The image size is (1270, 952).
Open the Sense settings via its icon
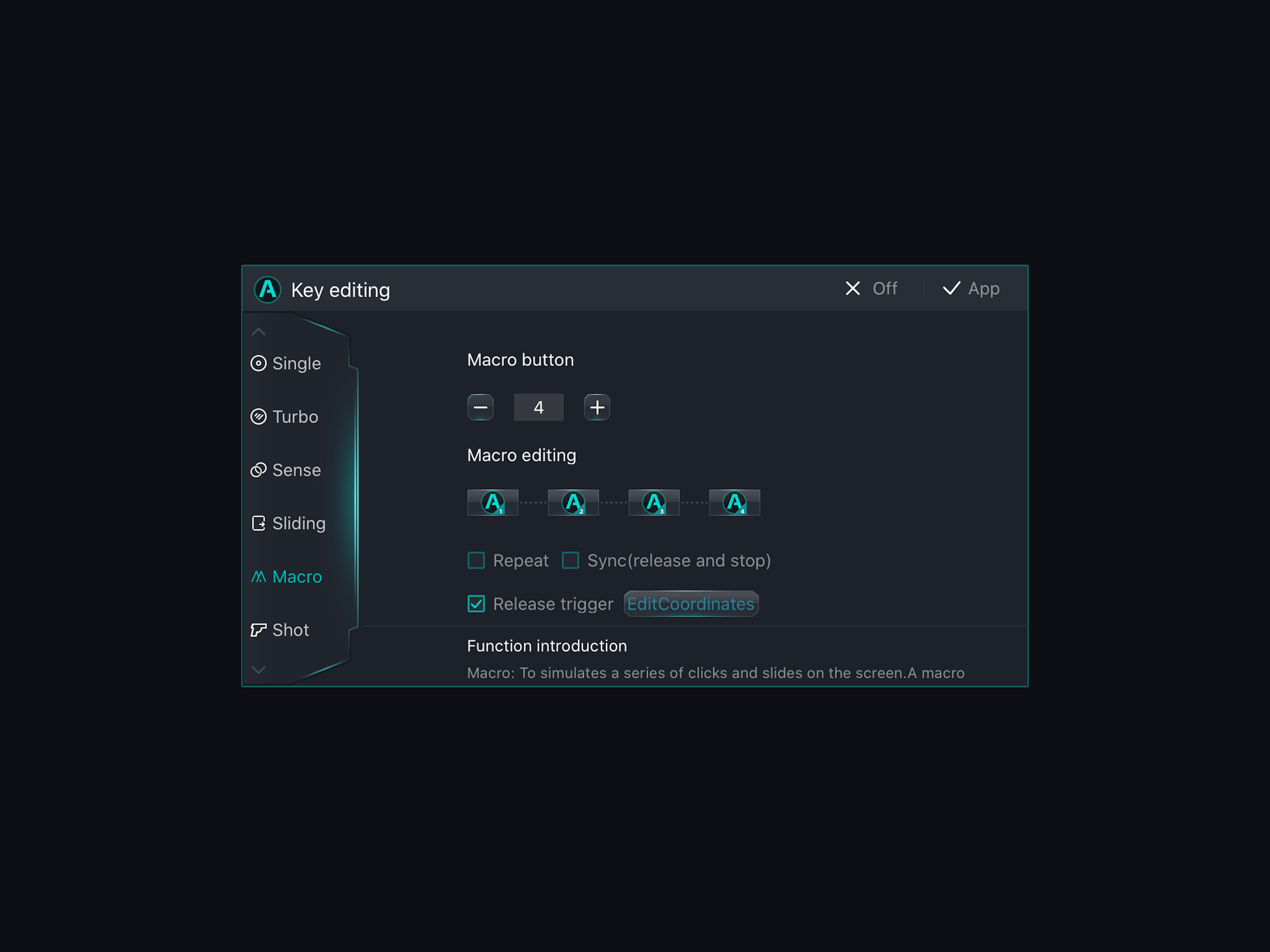tap(259, 470)
